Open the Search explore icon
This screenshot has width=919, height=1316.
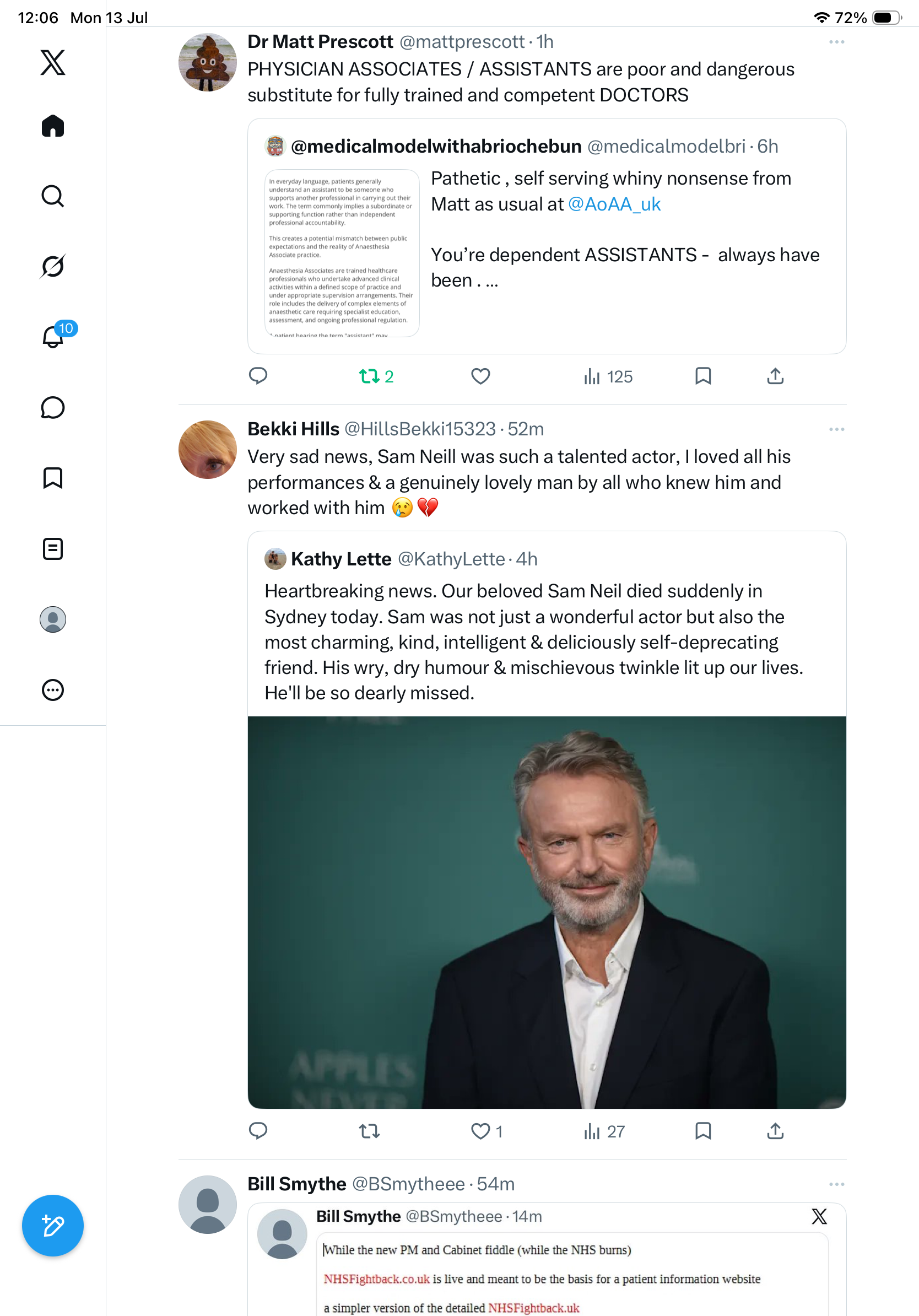[x=53, y=196]
